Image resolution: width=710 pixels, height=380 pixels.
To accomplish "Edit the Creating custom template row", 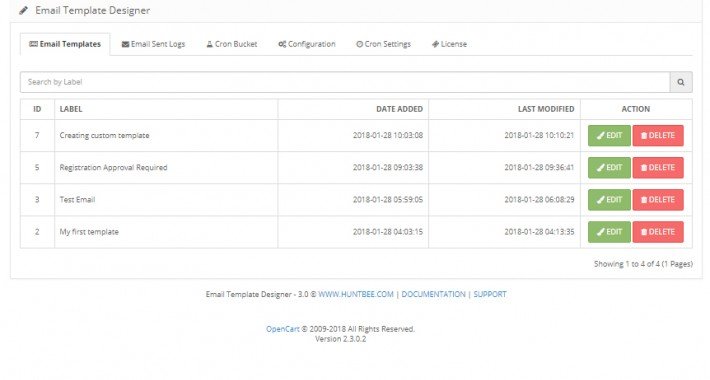I will [609, 135].
